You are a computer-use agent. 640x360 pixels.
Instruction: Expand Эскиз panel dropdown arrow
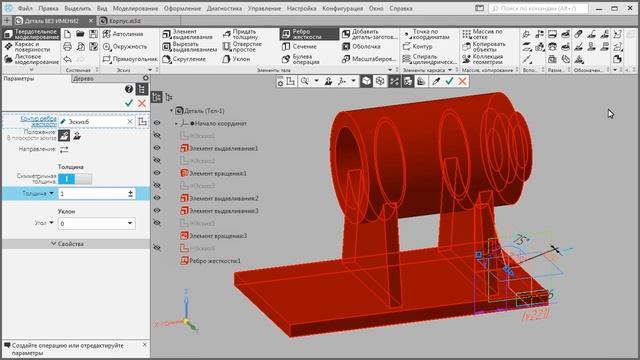pos(150,70)
